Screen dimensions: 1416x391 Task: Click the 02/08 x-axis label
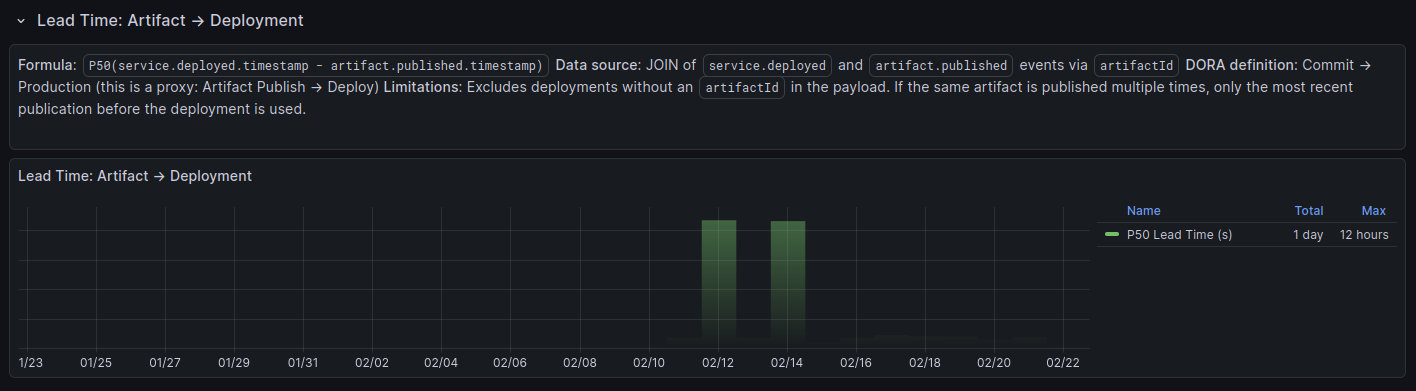579,362
